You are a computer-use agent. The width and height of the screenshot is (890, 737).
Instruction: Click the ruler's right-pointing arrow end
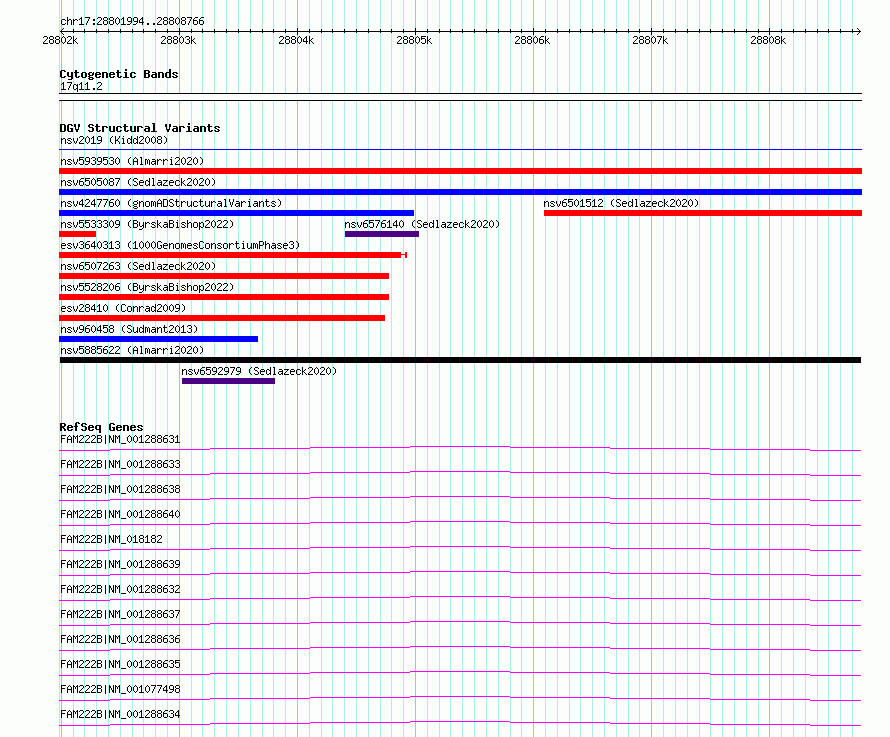859,31
